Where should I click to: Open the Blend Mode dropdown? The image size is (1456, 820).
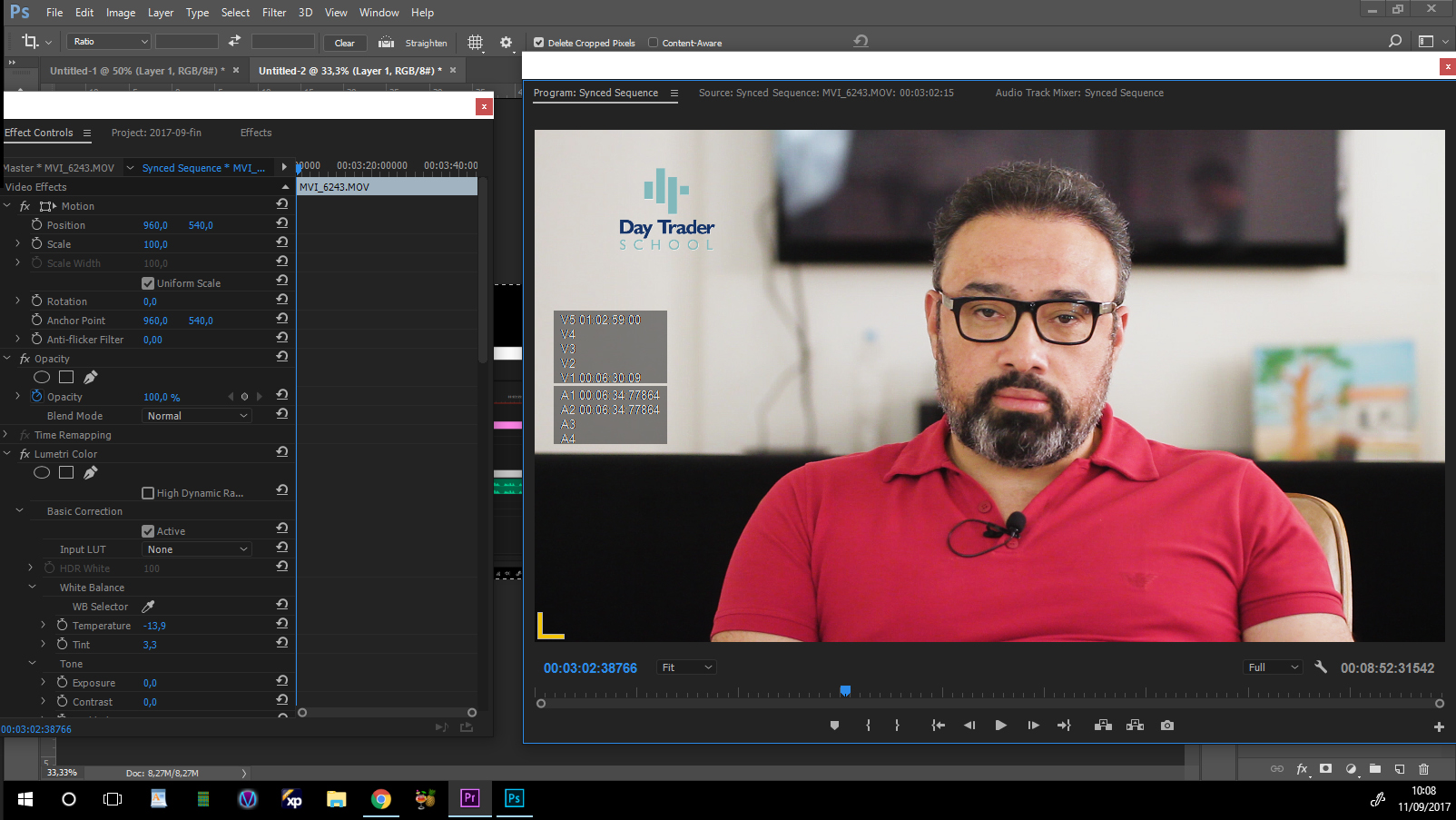click(197, 416)
